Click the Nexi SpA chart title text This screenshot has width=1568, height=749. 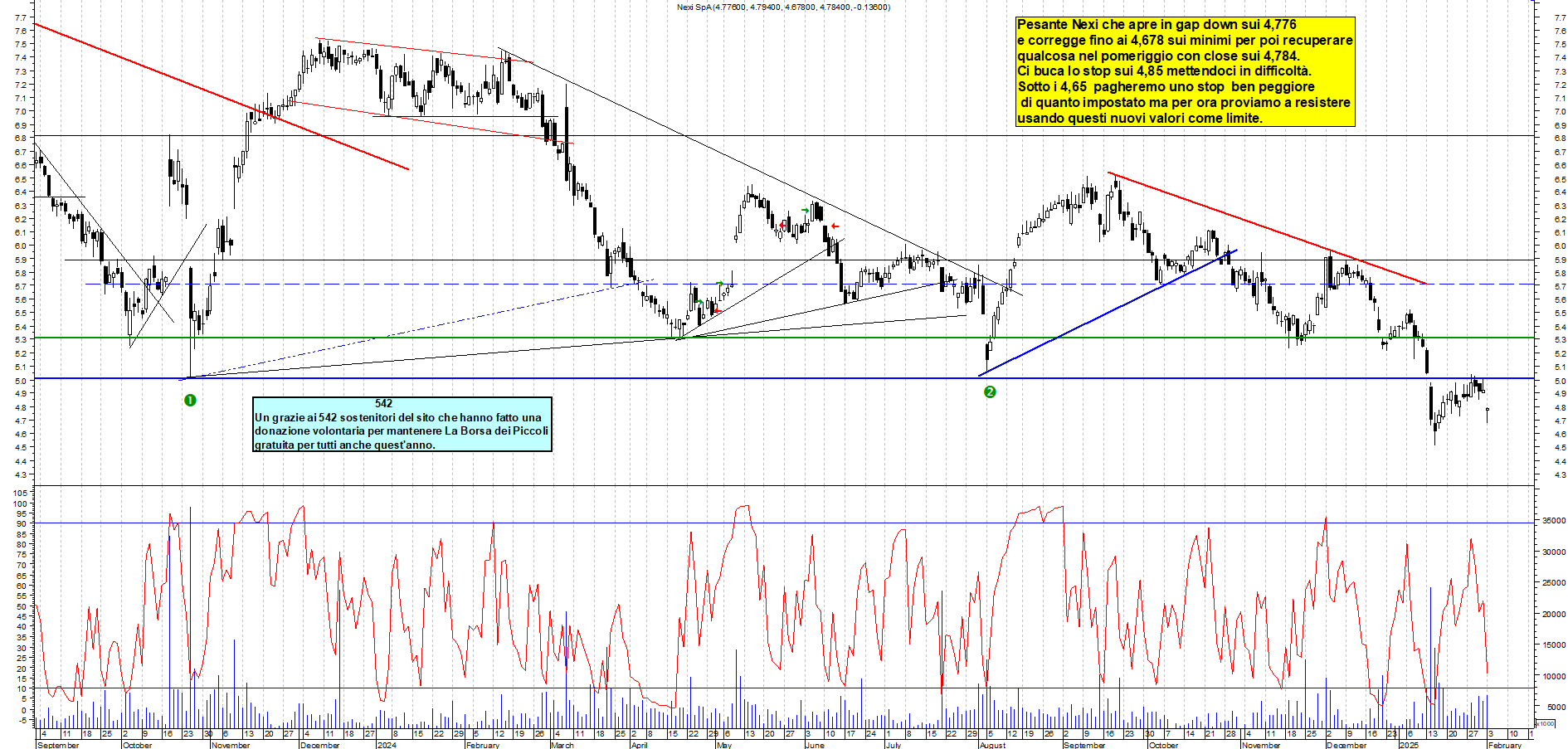pyautogui.click(x=783, y=7)
